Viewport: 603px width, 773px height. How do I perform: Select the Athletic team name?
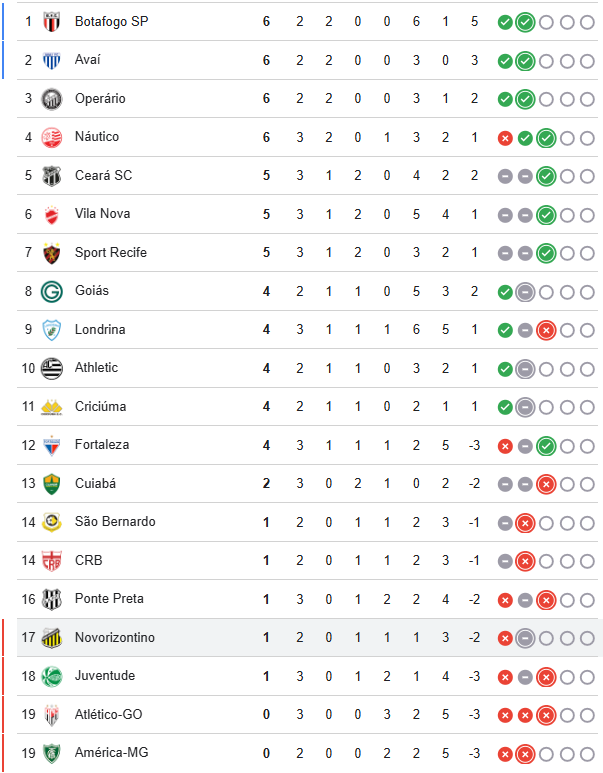click(x=96, y=367)
